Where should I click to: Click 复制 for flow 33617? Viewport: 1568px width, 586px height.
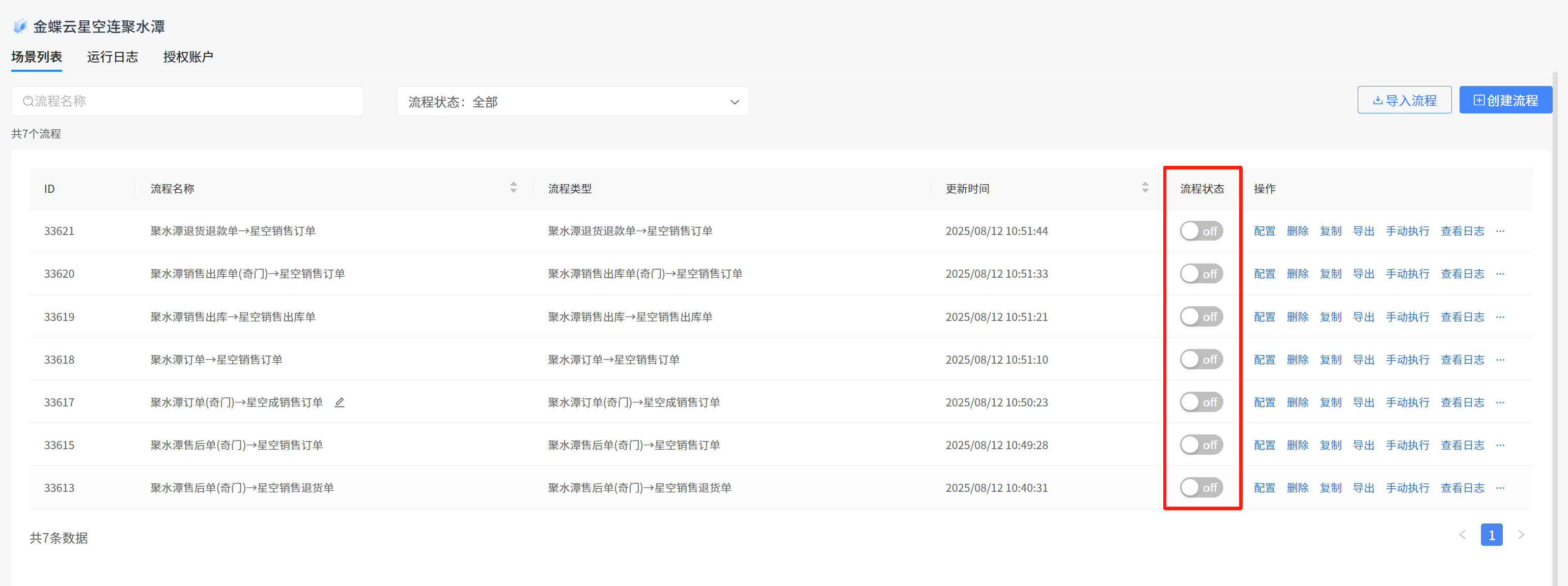(x=1331, y=402)
